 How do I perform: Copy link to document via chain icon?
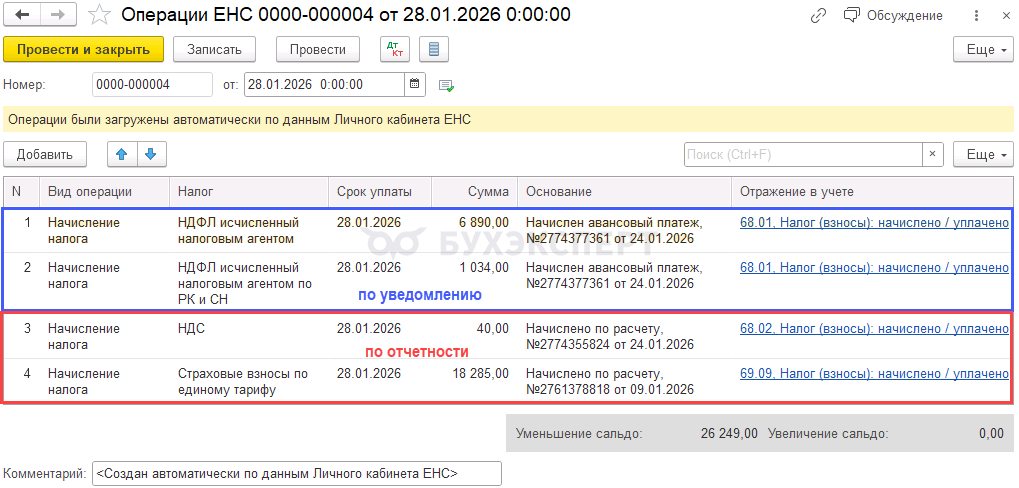pyautogui.click(x=819, y=16)
